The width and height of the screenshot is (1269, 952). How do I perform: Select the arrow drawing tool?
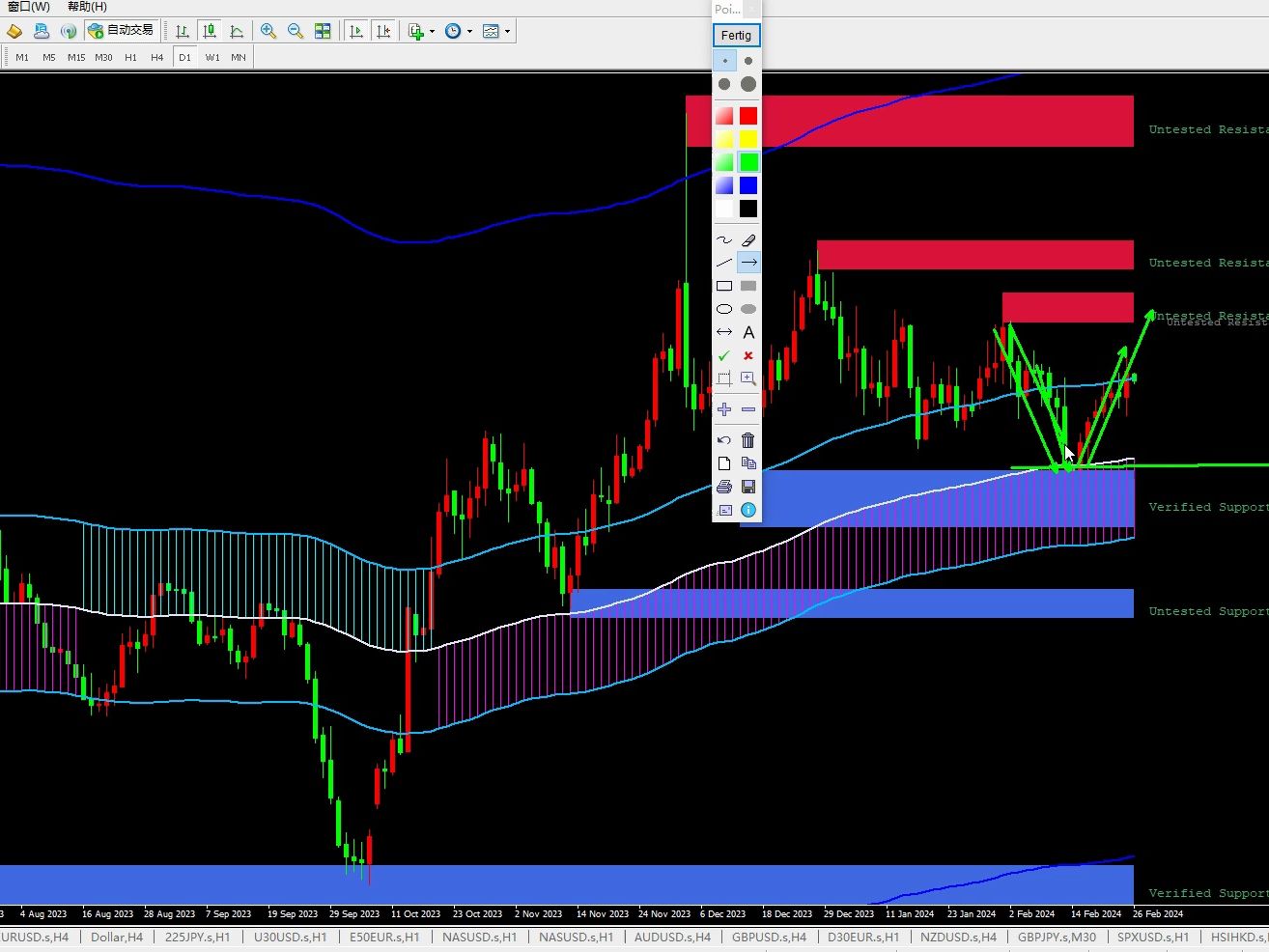748,263
